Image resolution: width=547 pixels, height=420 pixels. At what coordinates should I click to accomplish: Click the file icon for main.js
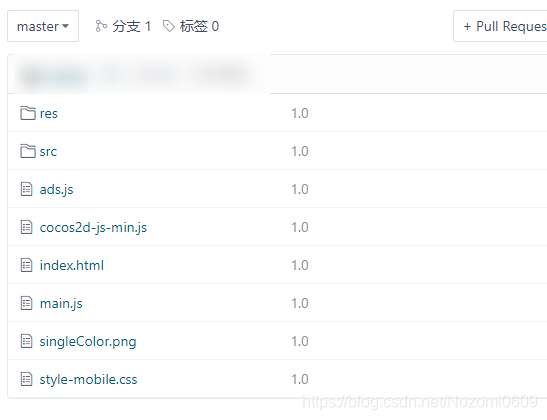point(27,303)
